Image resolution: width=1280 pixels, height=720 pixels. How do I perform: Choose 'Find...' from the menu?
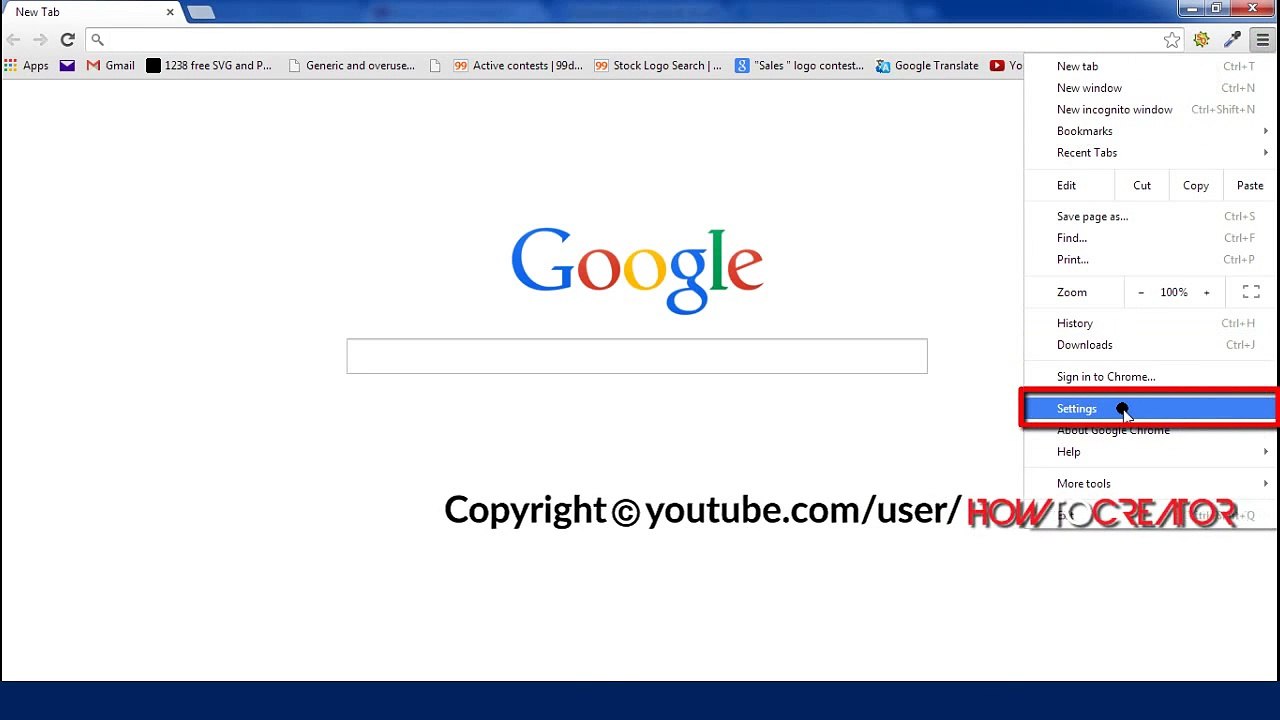tap(1151, 238)
